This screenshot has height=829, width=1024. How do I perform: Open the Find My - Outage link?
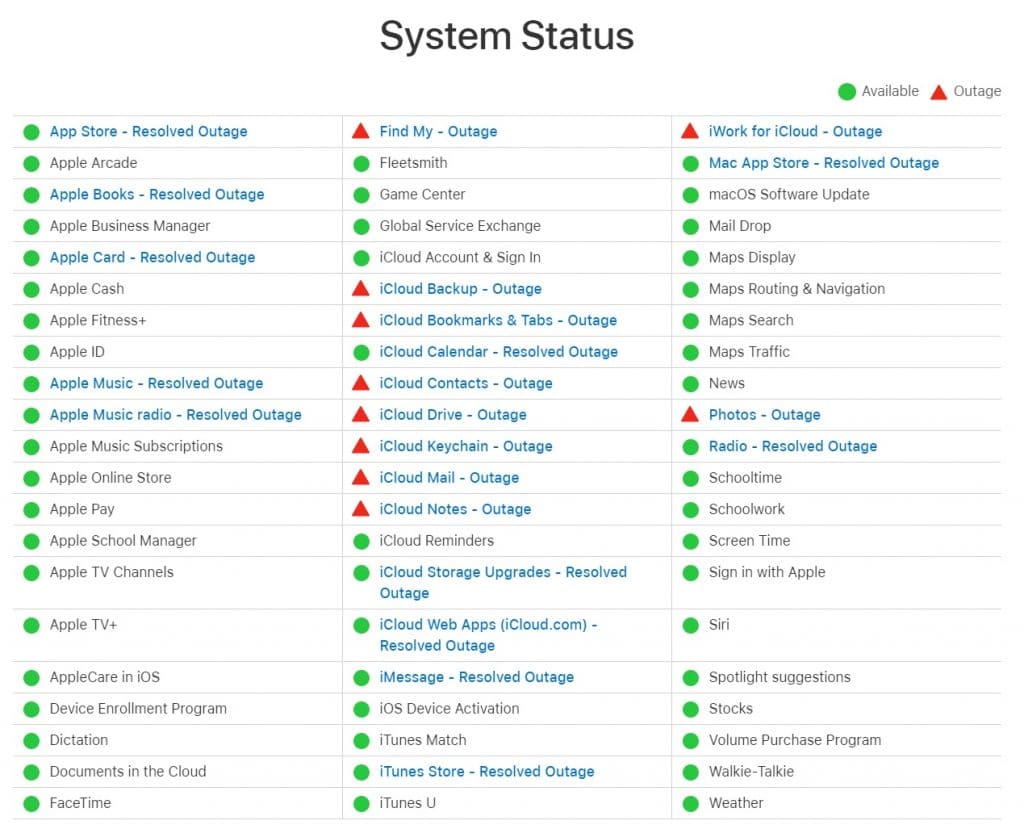pos(438,131)
